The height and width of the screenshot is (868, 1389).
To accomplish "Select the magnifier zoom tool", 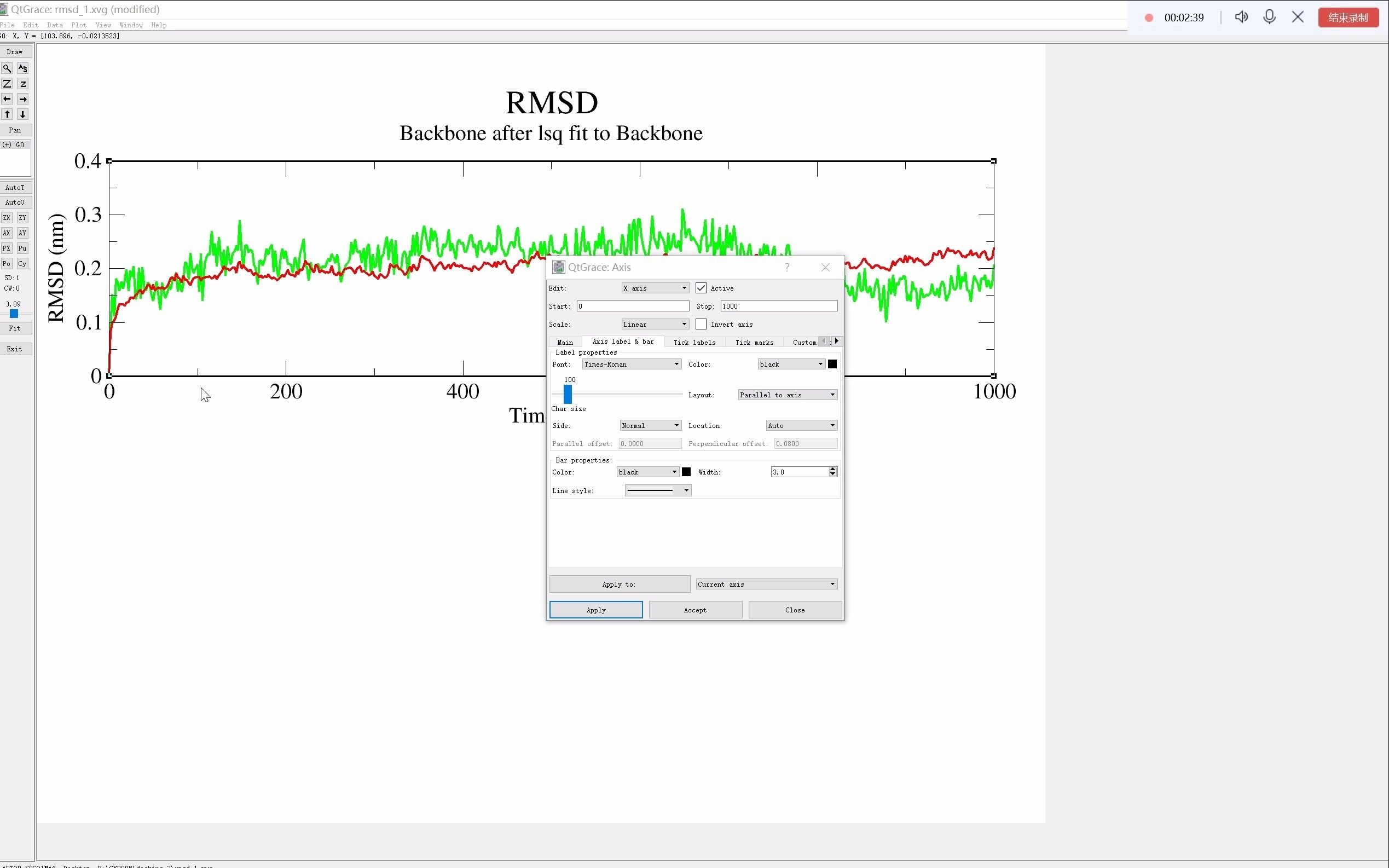I will point(7,68).
